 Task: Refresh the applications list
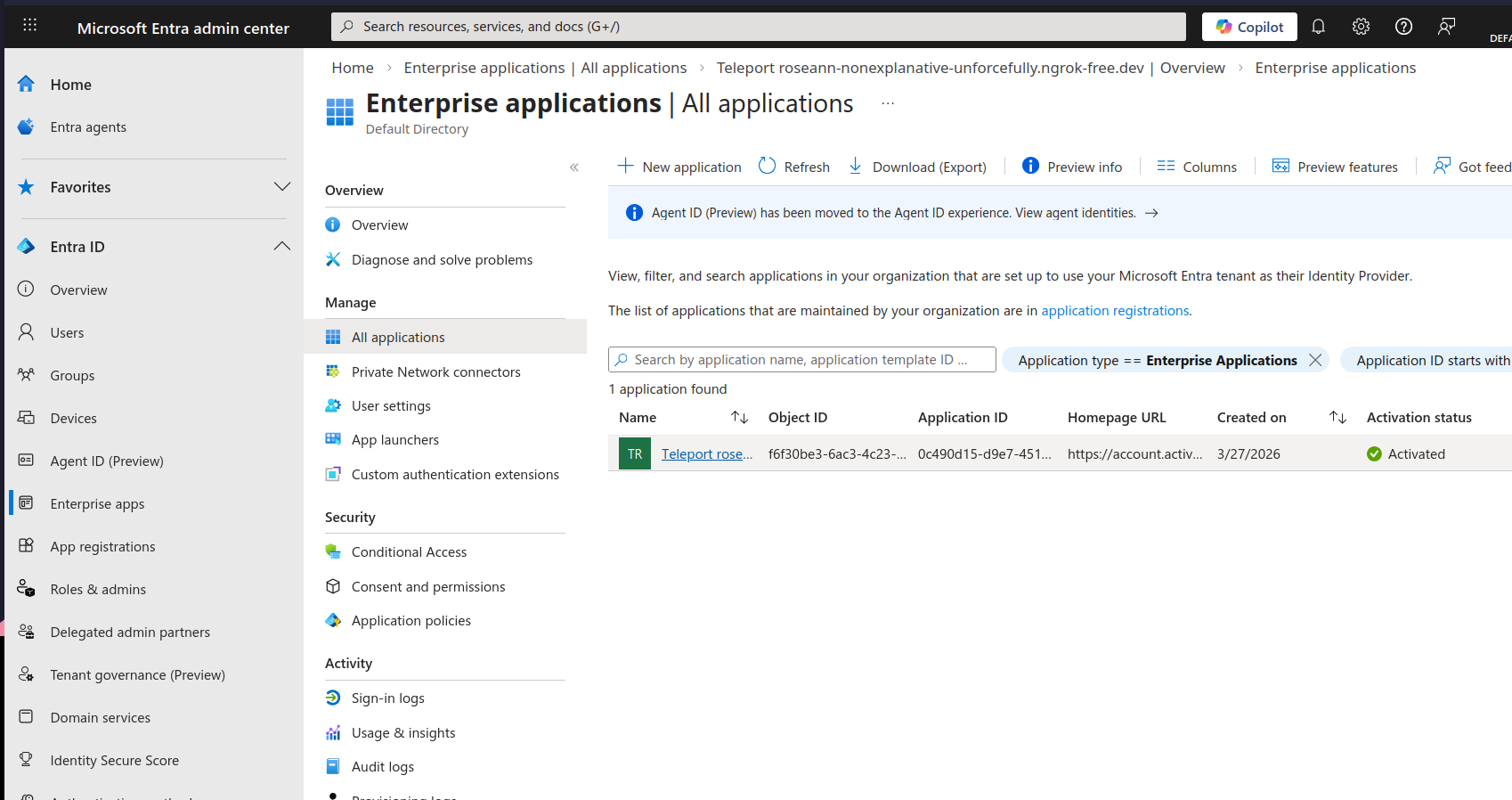[x=793, y=167]
